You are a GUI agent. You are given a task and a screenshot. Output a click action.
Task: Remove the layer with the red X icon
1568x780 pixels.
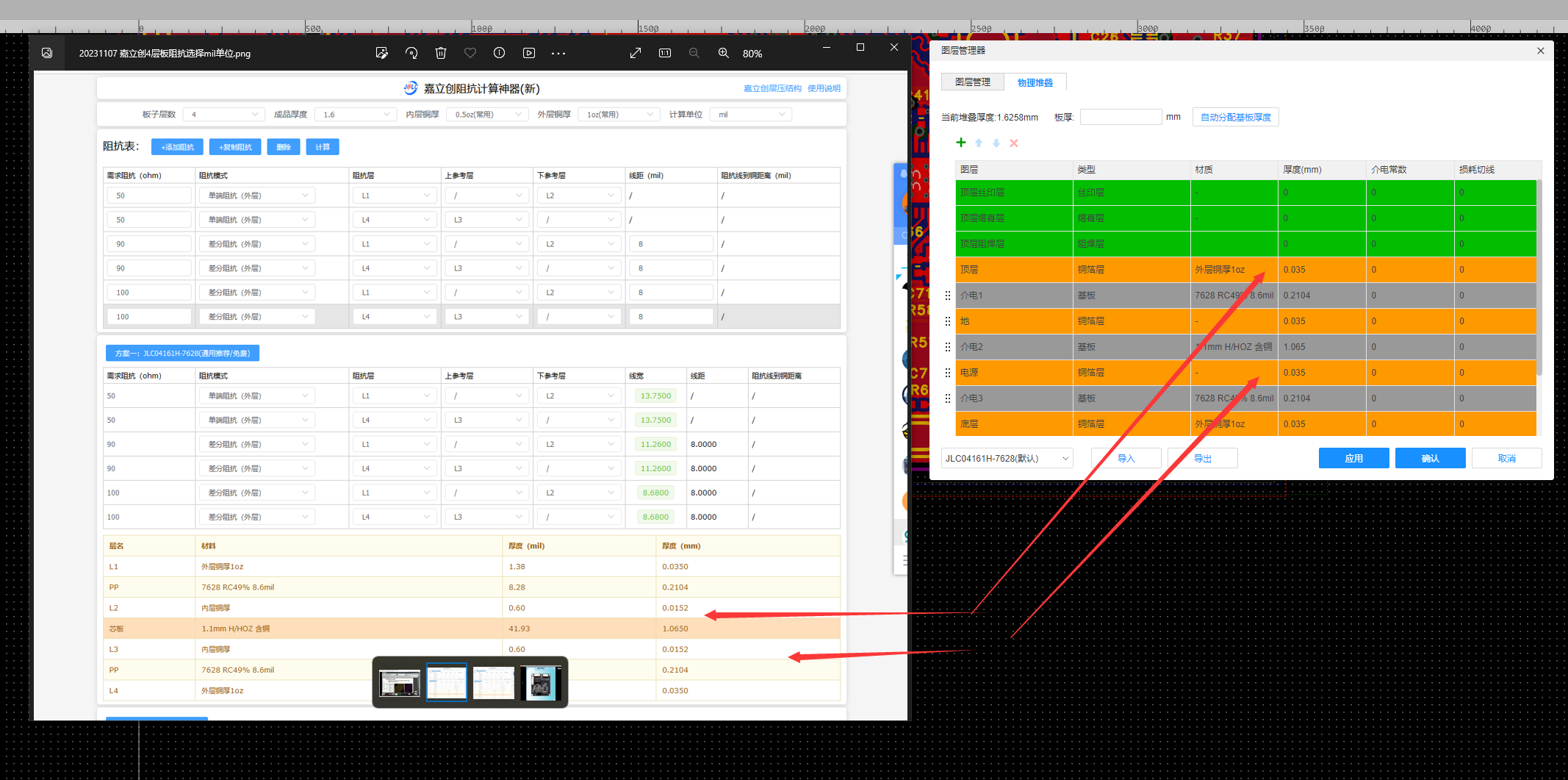[x=1014, y=143]
